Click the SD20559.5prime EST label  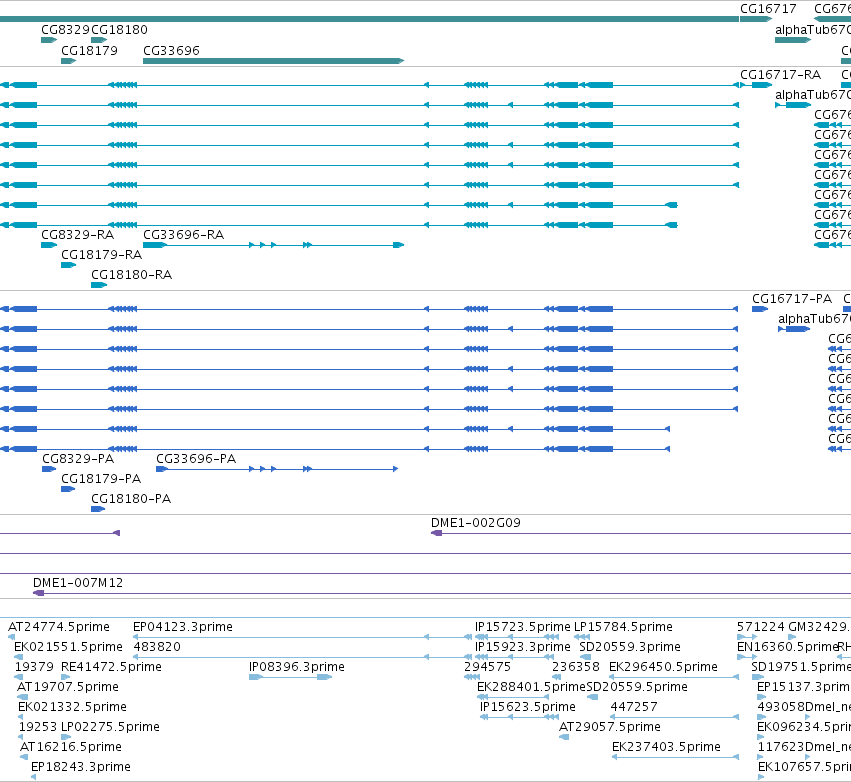(637, 687)
